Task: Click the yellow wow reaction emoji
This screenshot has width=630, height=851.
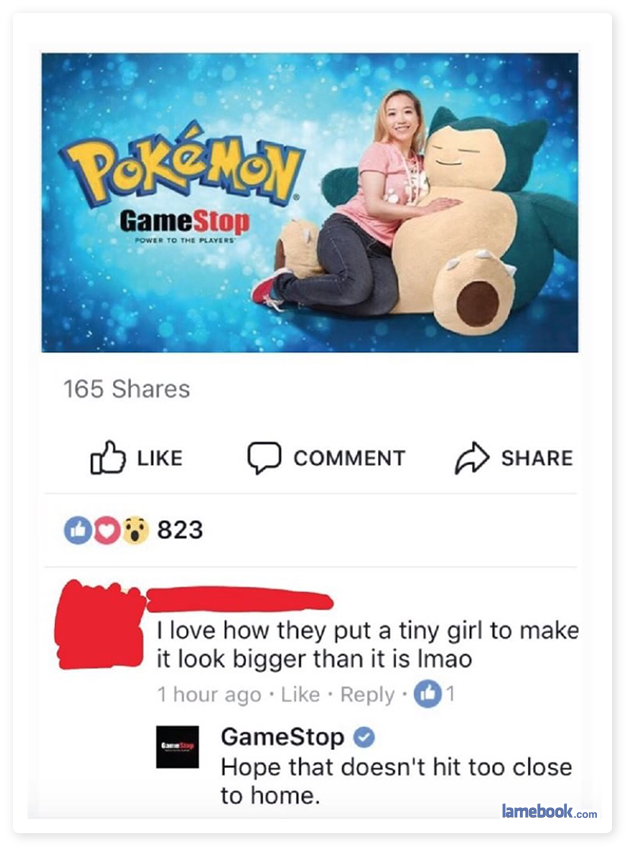Action: tap(135, 530)
